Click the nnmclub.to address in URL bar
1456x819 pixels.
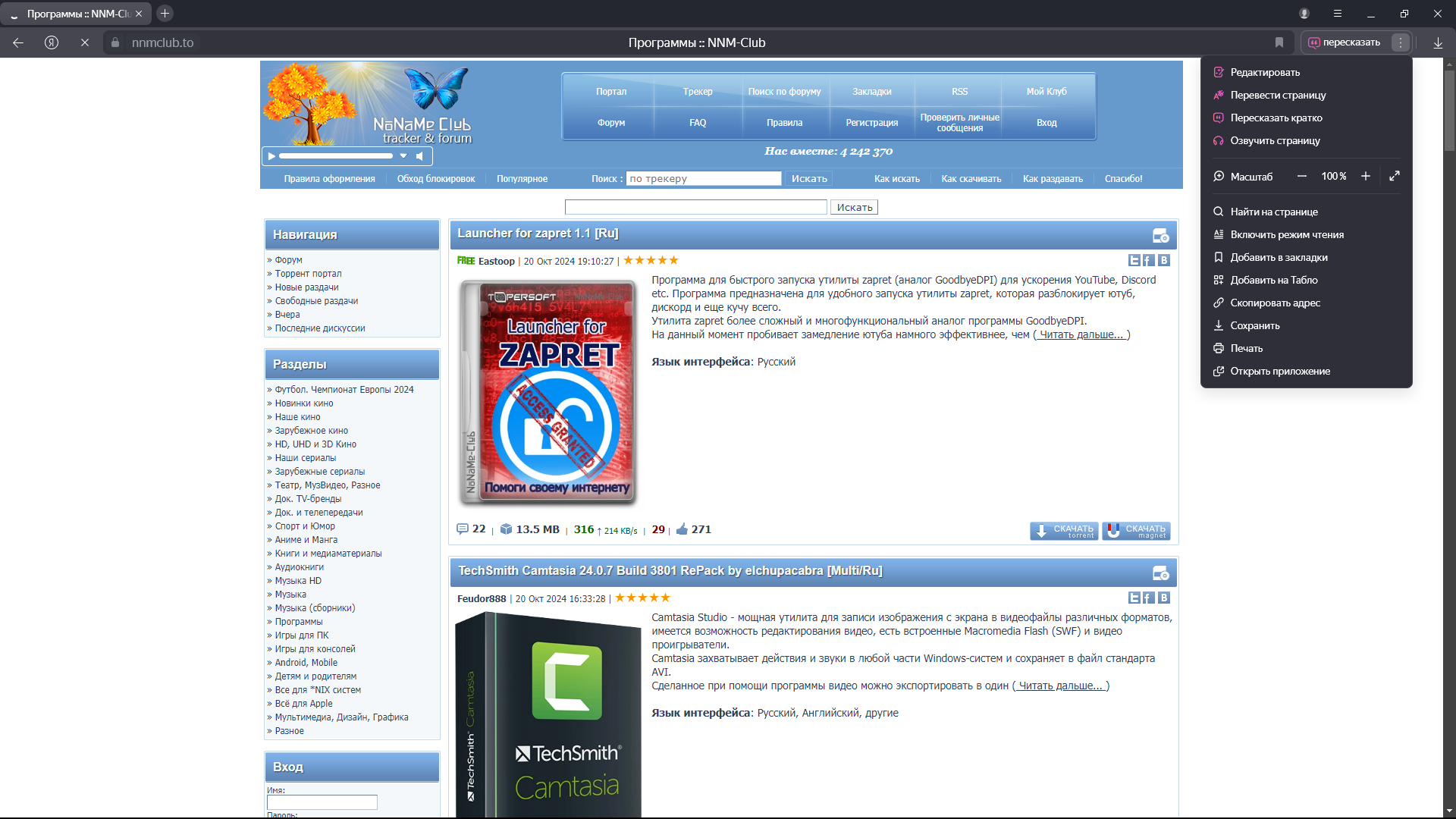coord(162,42)
